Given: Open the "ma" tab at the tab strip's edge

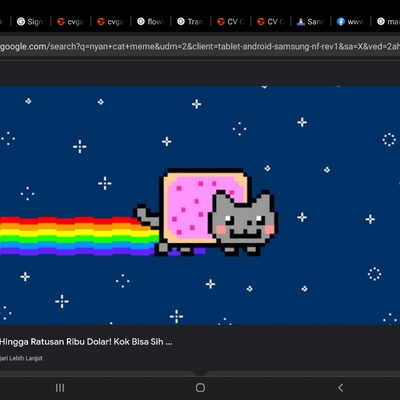Looking at the screenshot, I should pyautogui.click(x=387, y=22).
